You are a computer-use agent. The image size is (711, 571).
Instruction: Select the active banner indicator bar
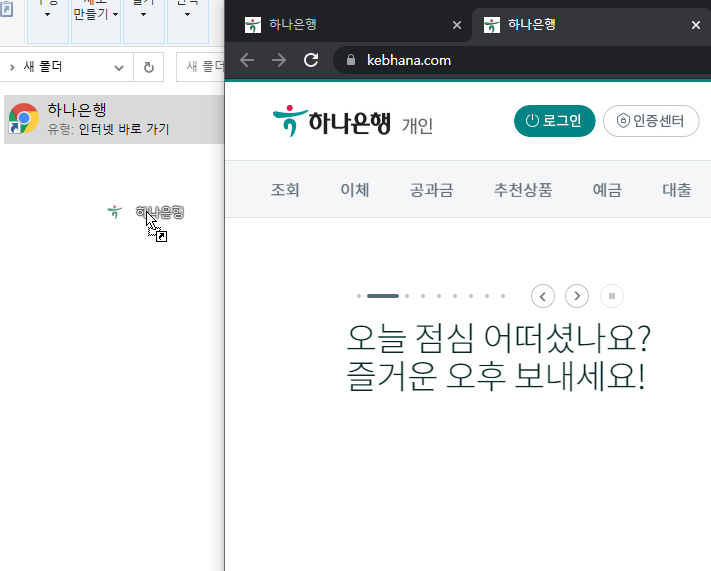[x=383, y=296]
